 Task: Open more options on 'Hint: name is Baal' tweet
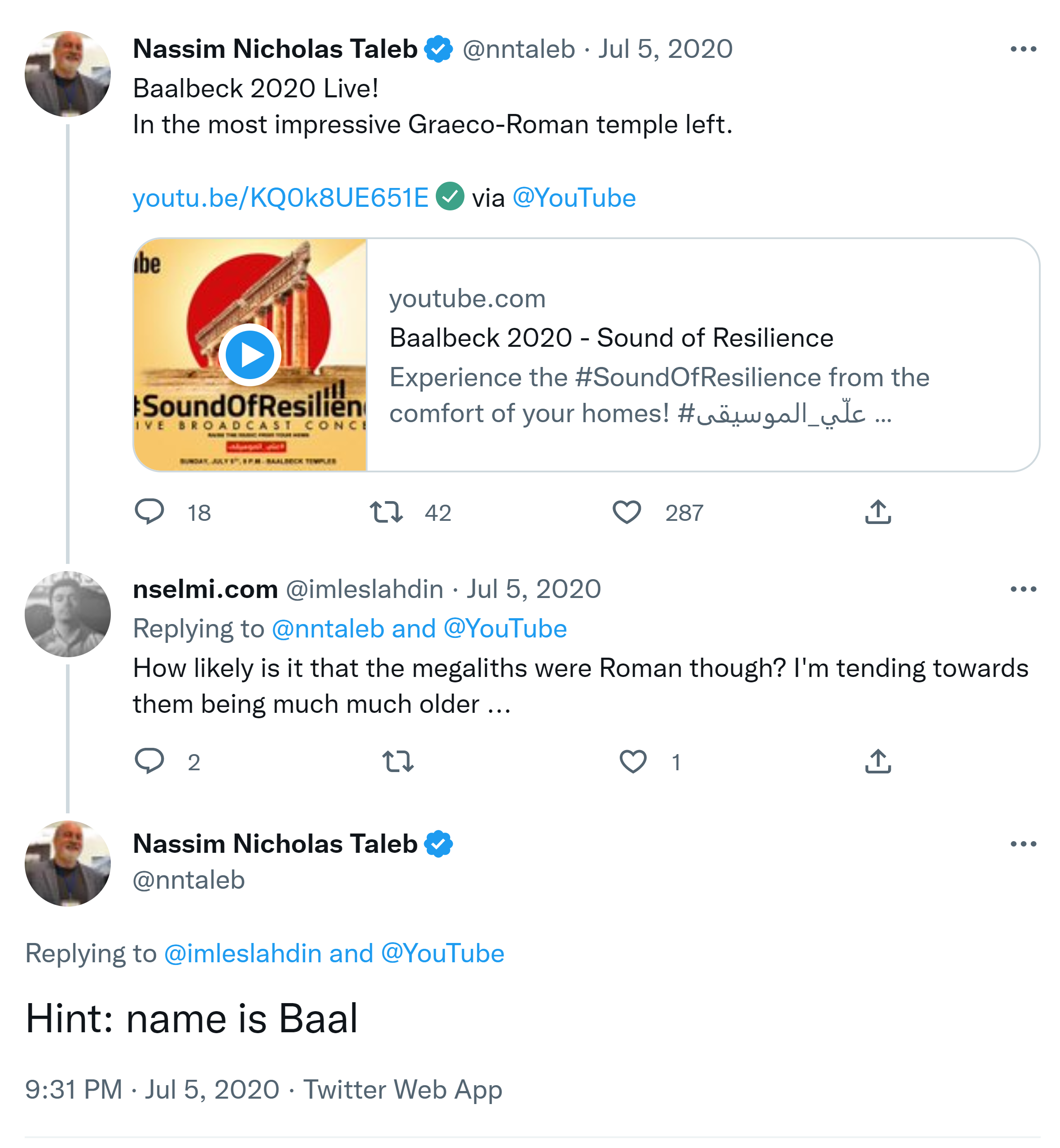tap(1023, 843)
